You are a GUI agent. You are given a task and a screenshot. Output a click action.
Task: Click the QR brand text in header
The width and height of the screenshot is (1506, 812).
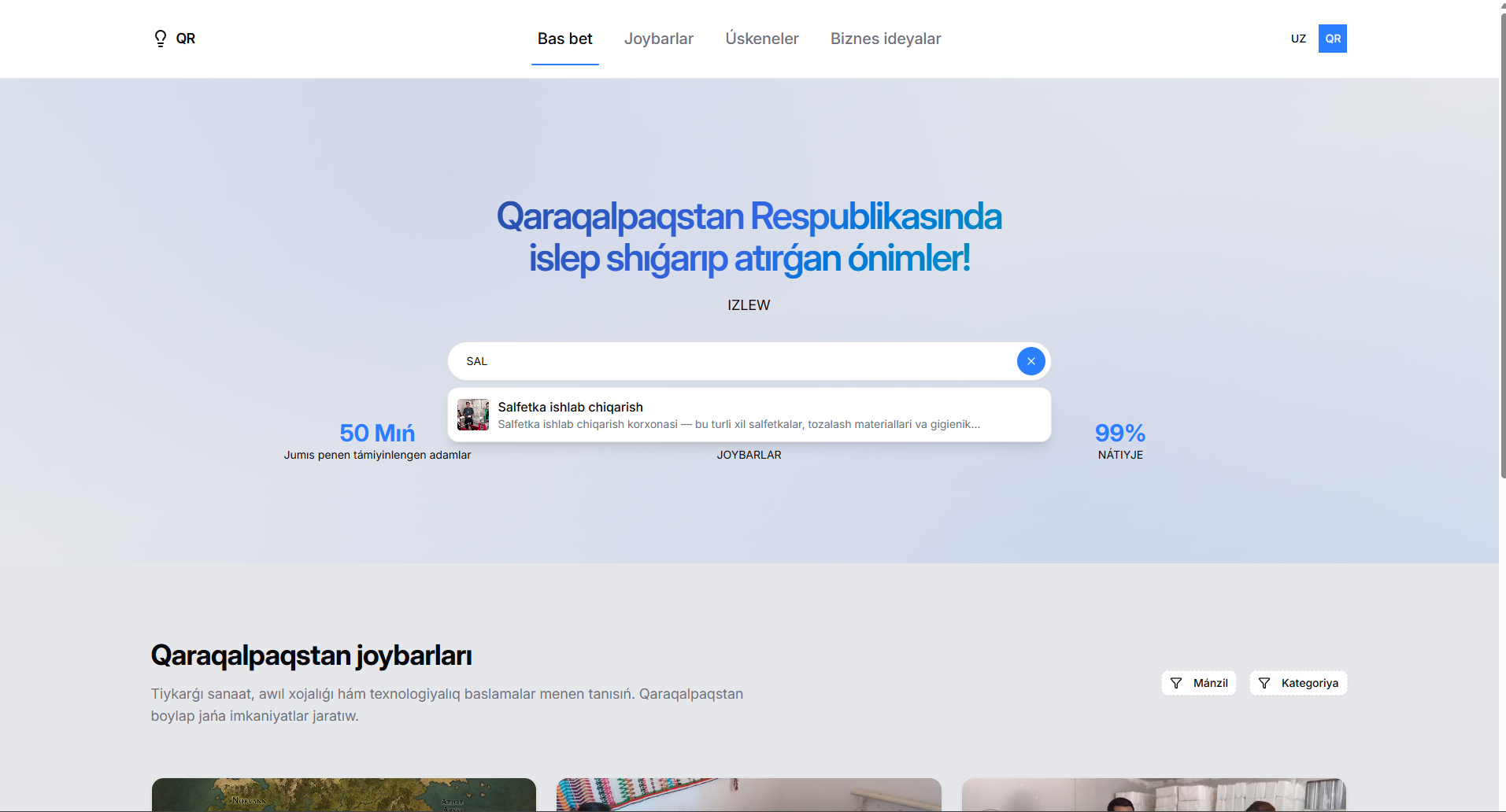click(186, 39)
